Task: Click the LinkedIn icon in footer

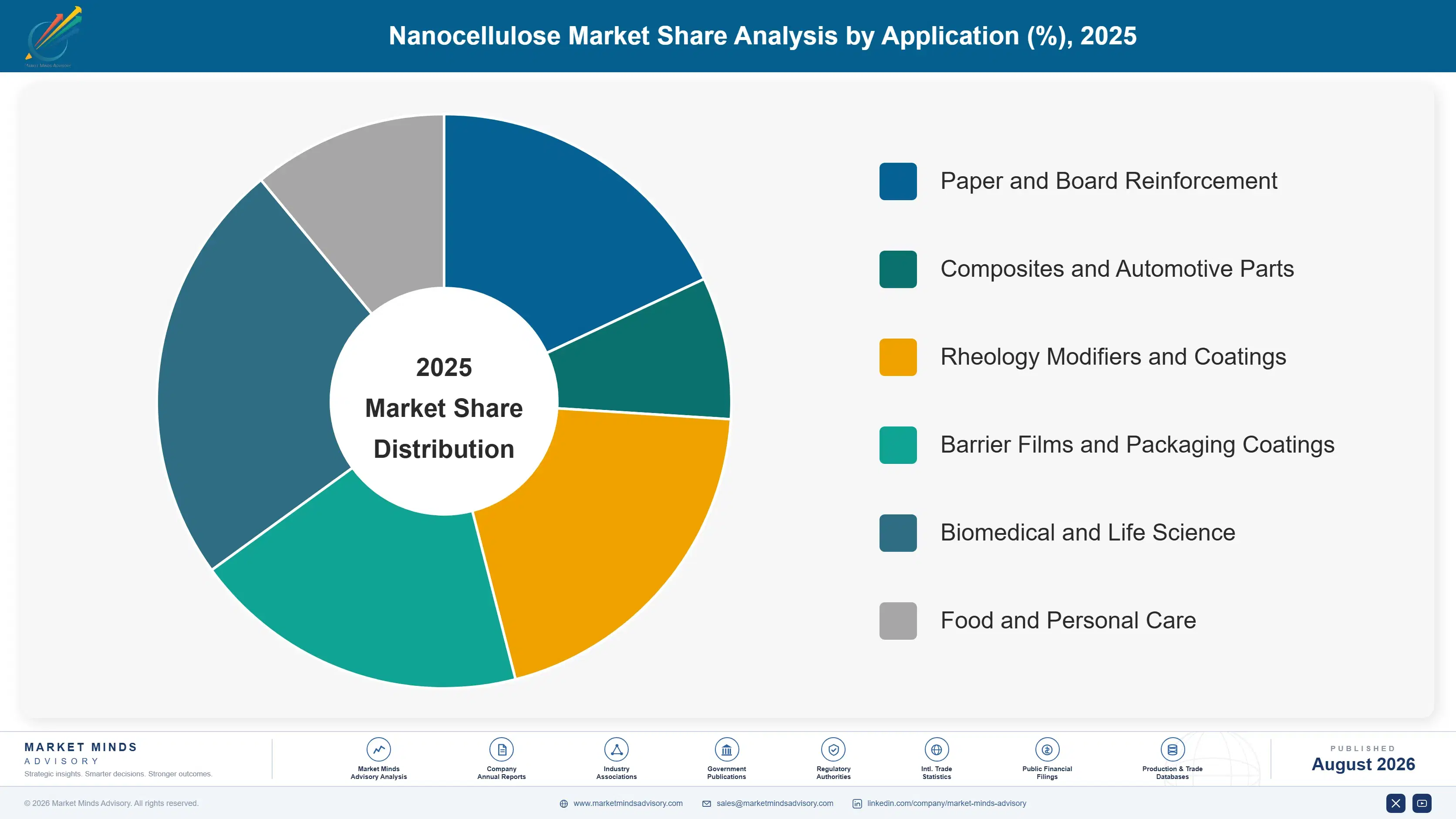Action: pos(857,804)
